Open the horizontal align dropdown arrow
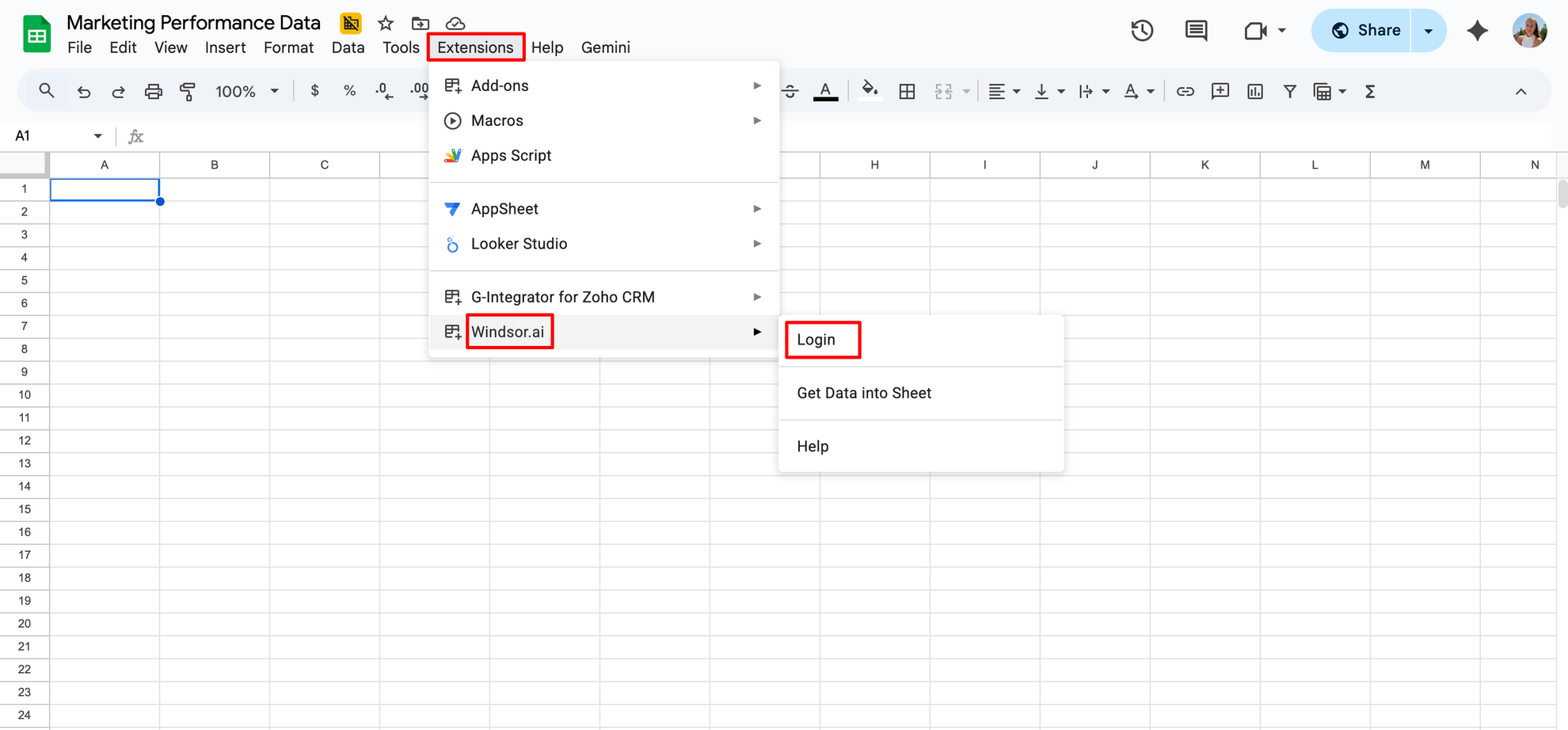 [x=1016, y=91]
